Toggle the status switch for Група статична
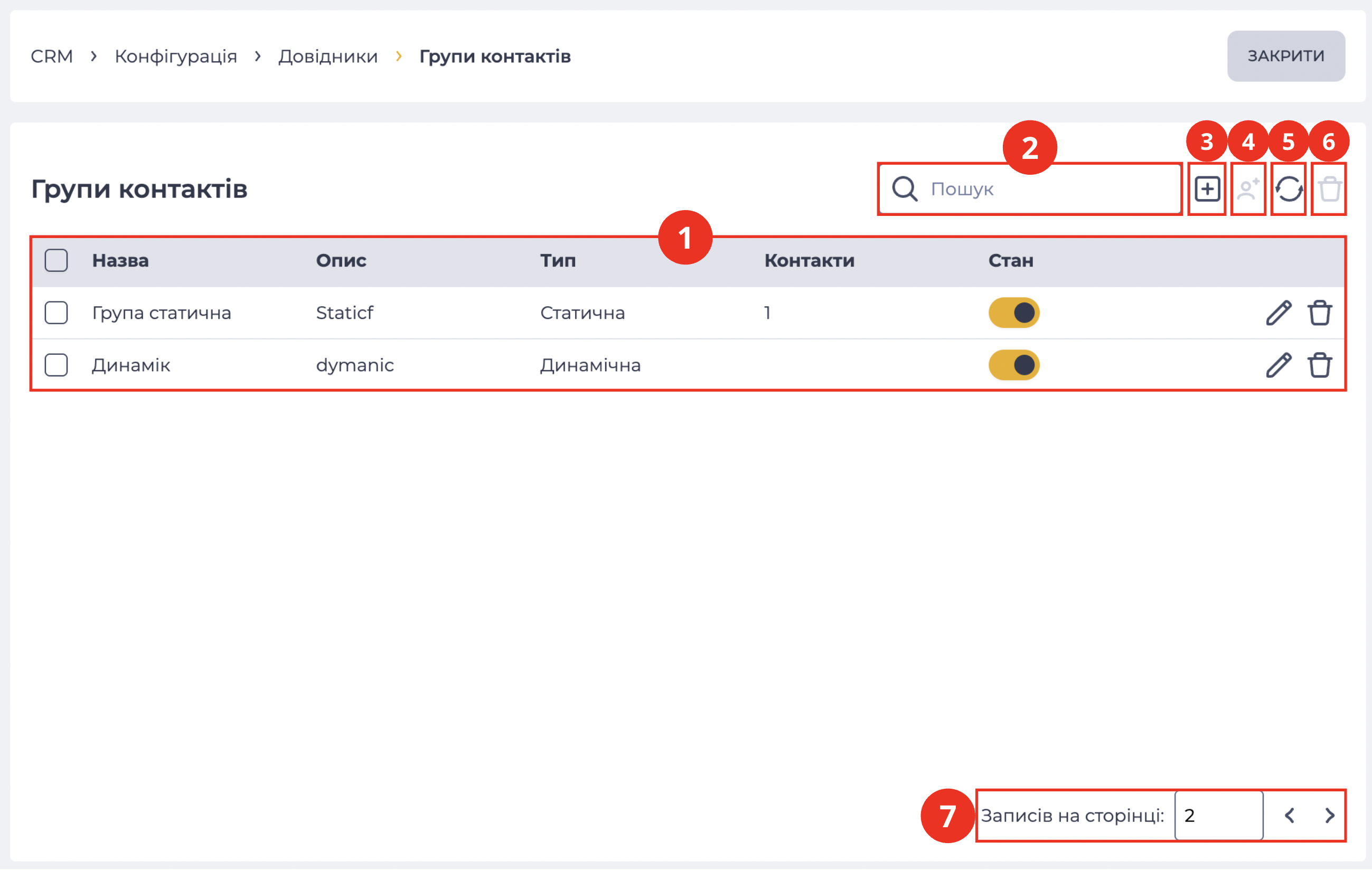1372x870 pixels. click(1013, 313)
